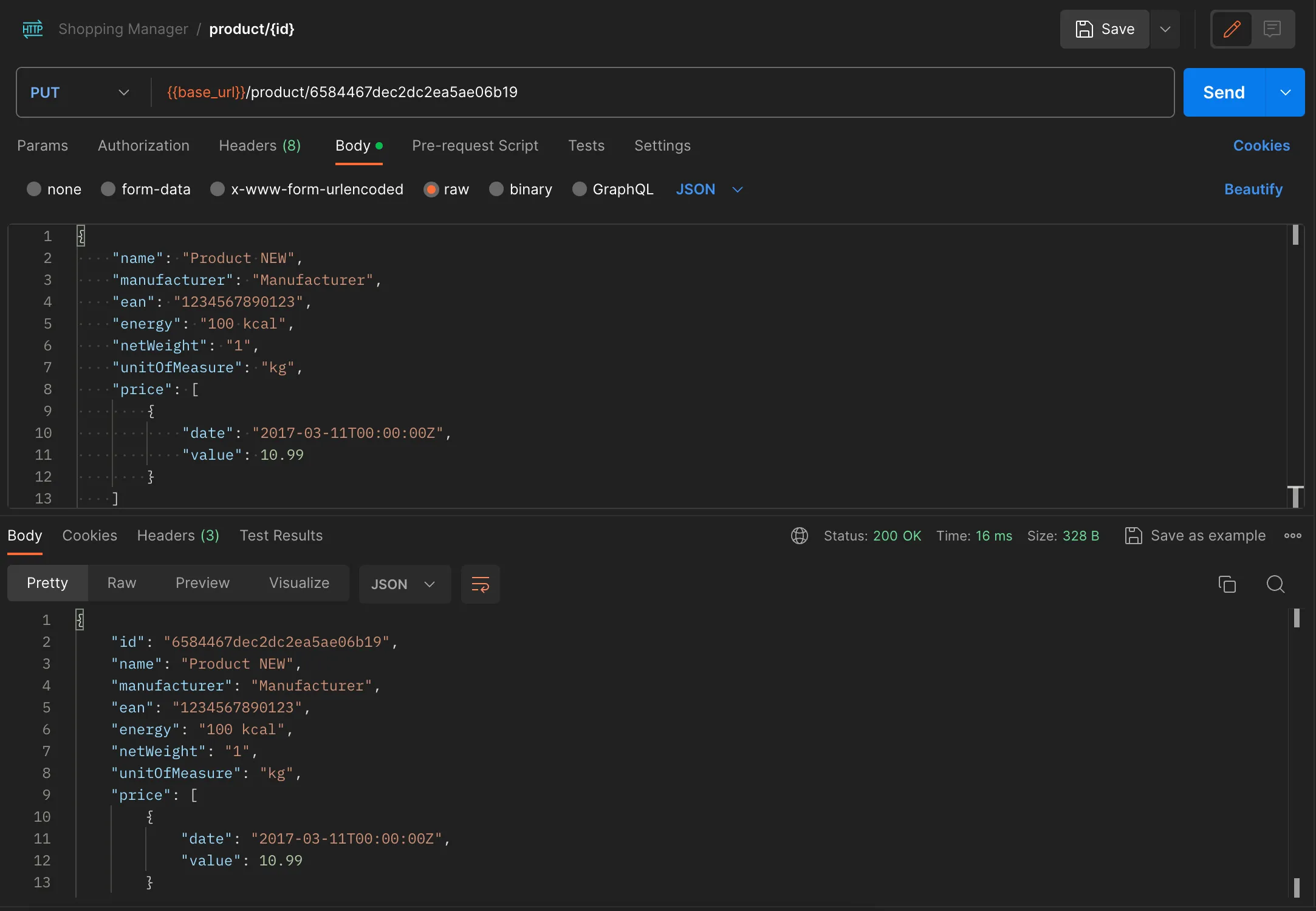The width and height of the screenshot is (1316, 911).
Task: Select the GraphQL radio button
Action: 580,189
